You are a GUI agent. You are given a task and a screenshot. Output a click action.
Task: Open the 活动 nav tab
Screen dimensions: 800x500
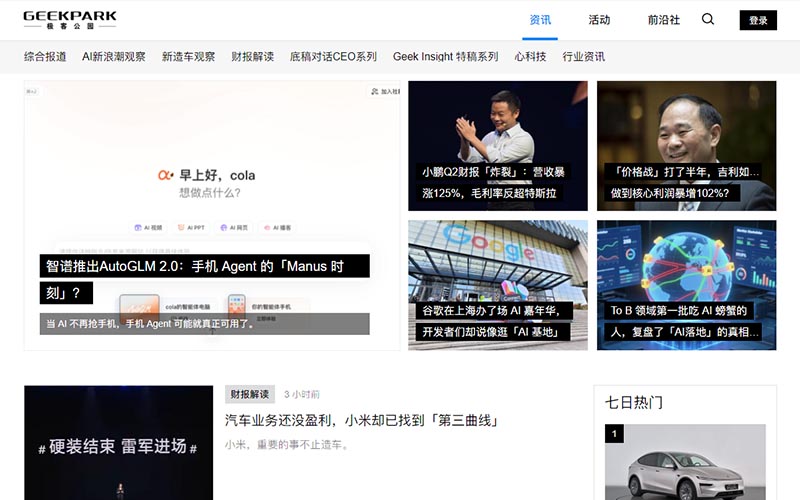point(599,20)
